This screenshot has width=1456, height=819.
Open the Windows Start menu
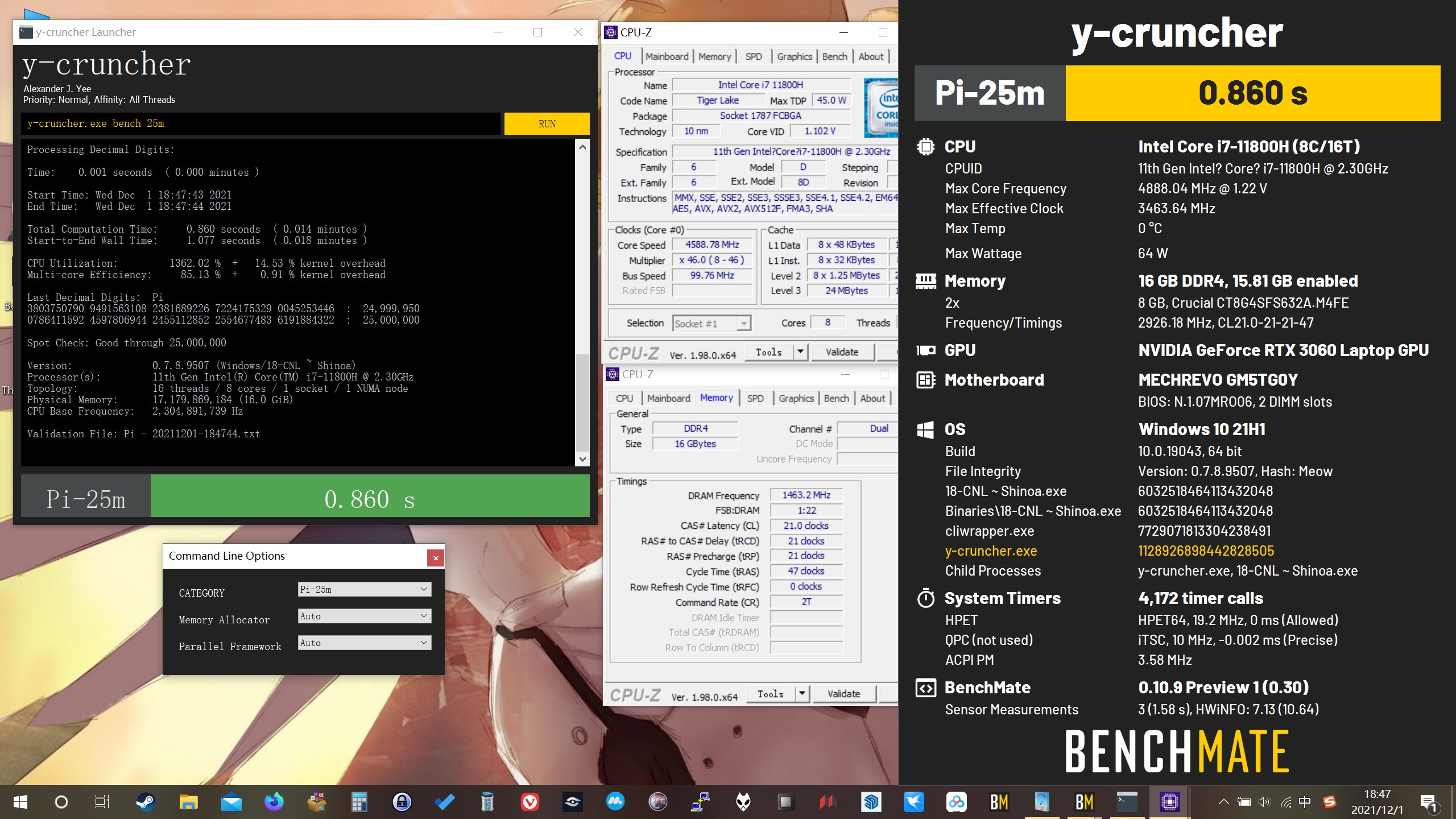[20, 802]
